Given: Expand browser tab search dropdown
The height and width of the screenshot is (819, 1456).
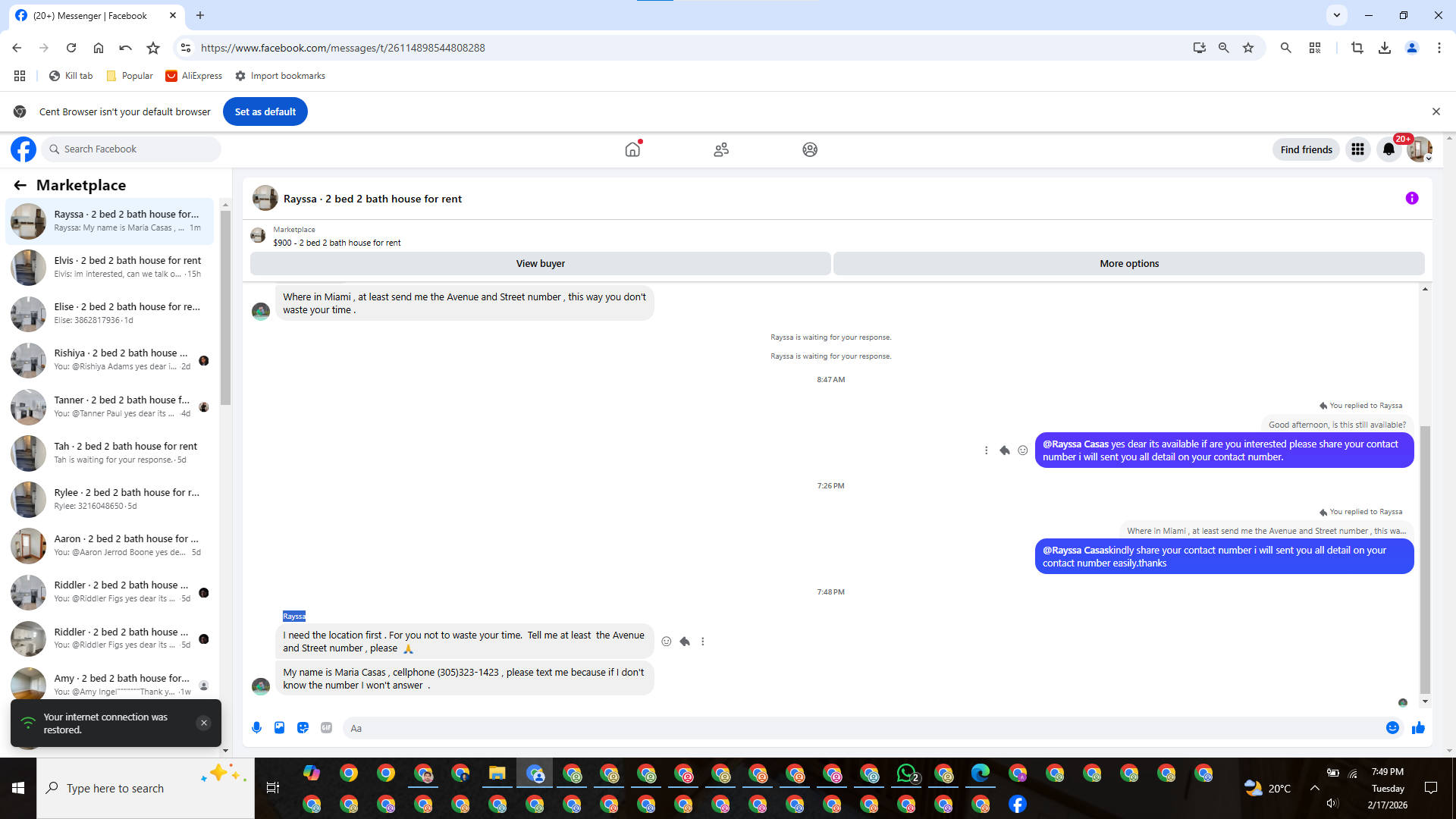Looking at the screenshot, I should (1336, 15).
